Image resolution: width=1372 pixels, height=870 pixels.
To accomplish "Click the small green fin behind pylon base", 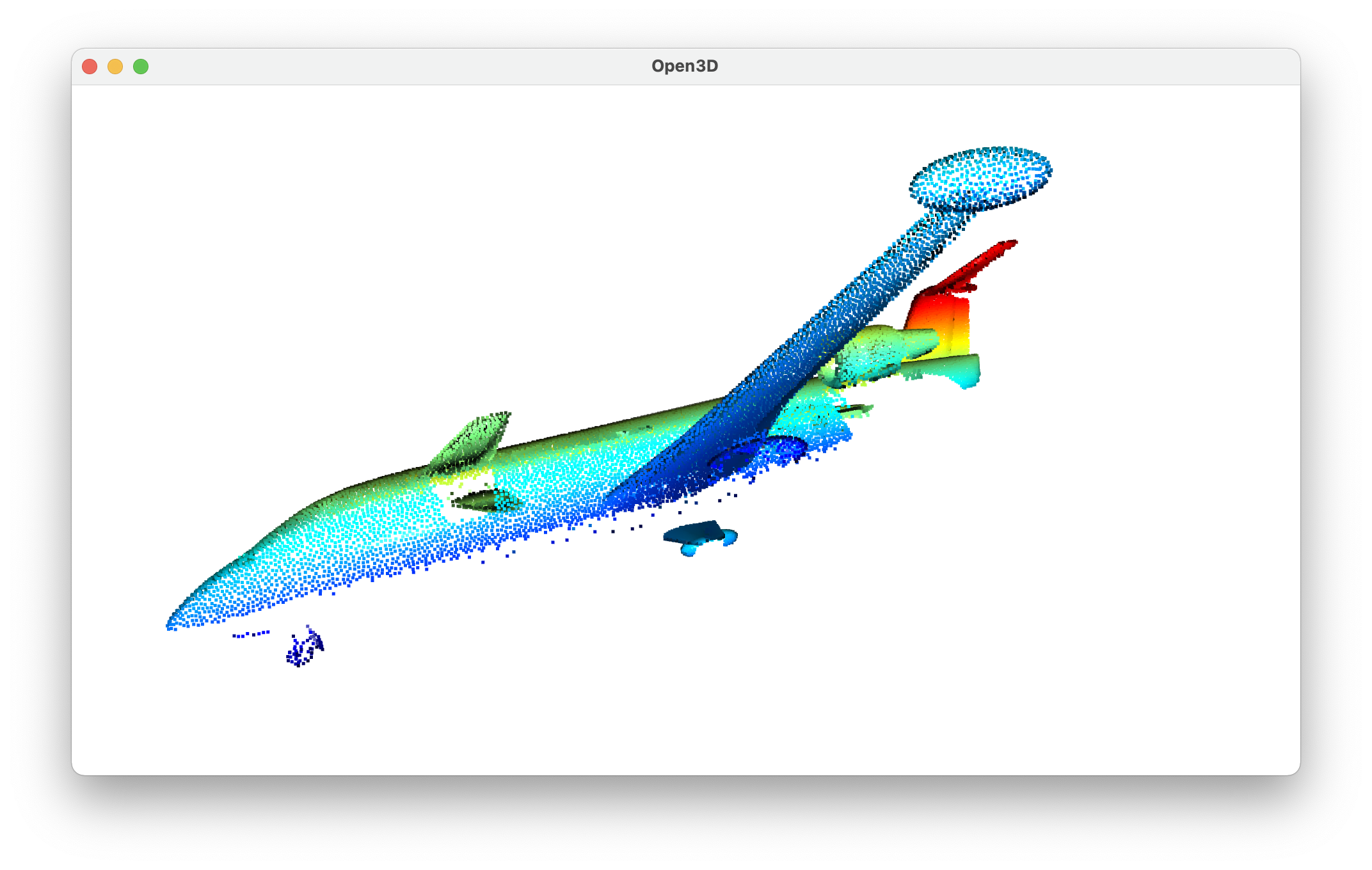I will click(x=854, y=409).
